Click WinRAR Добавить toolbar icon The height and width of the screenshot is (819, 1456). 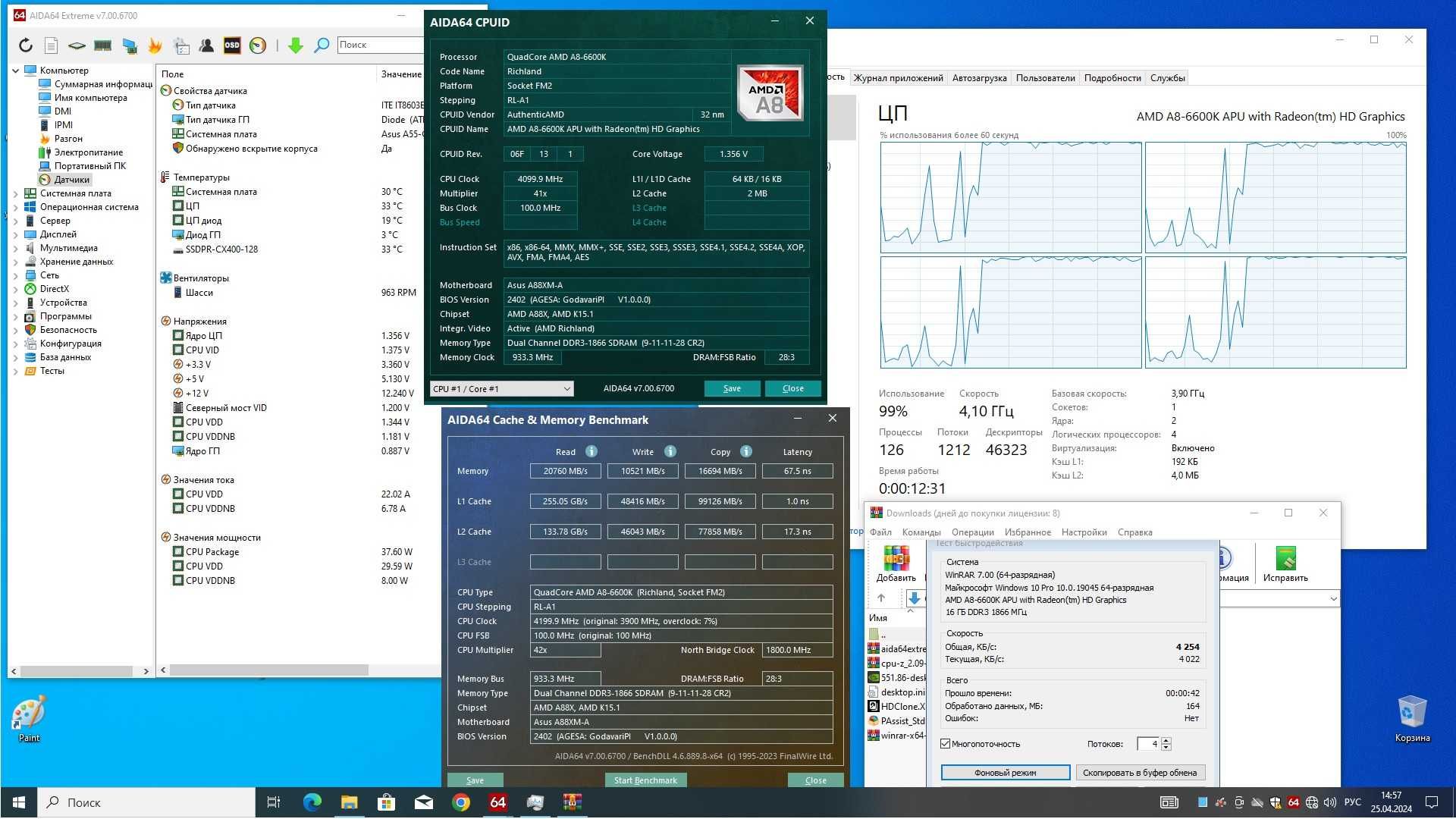pyautogui.click(x=896, y=564)
